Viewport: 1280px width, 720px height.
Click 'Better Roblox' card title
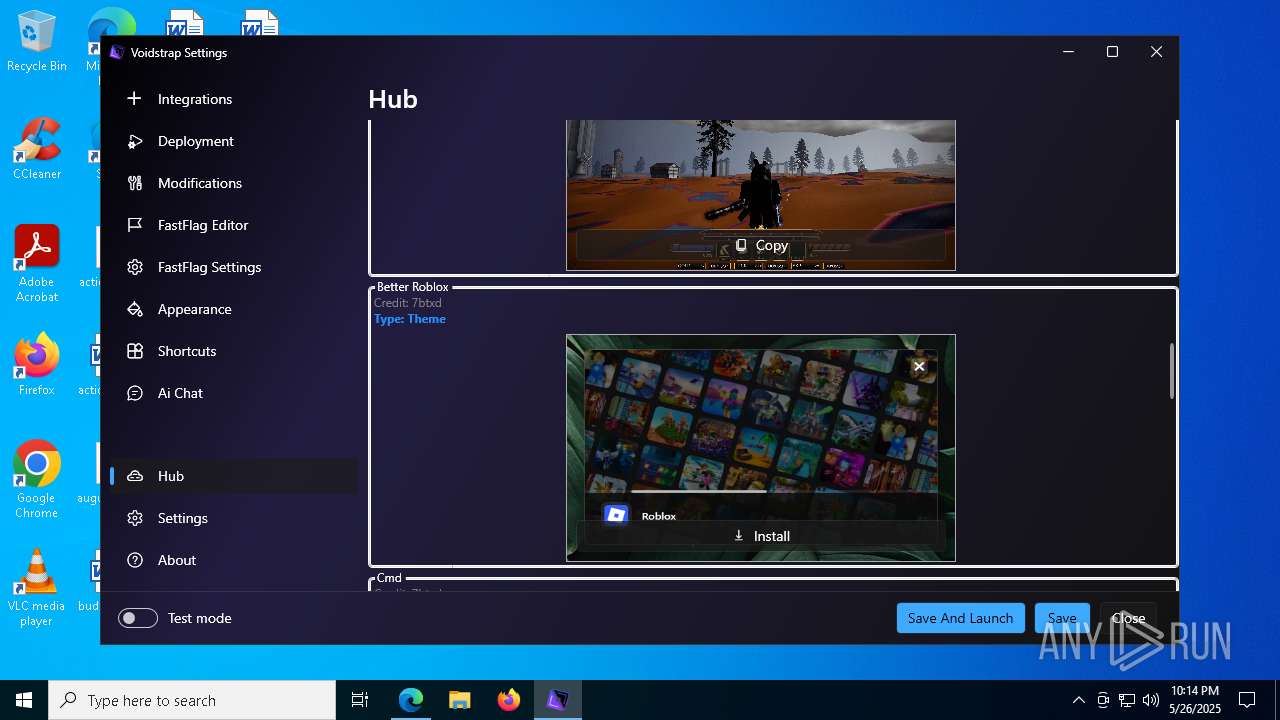(x=413, y=287)
